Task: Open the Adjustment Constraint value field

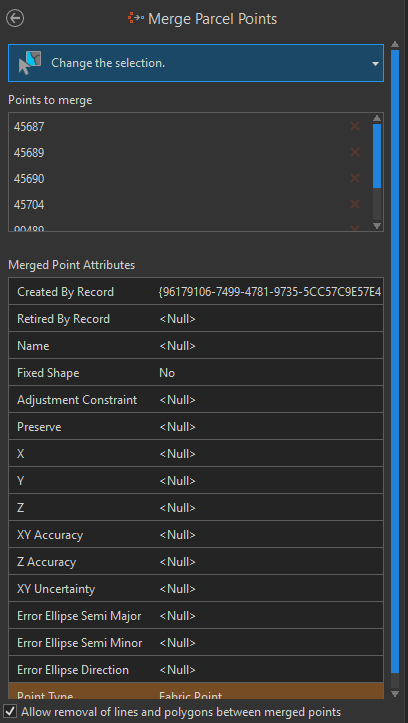Action: coord(270,400)
